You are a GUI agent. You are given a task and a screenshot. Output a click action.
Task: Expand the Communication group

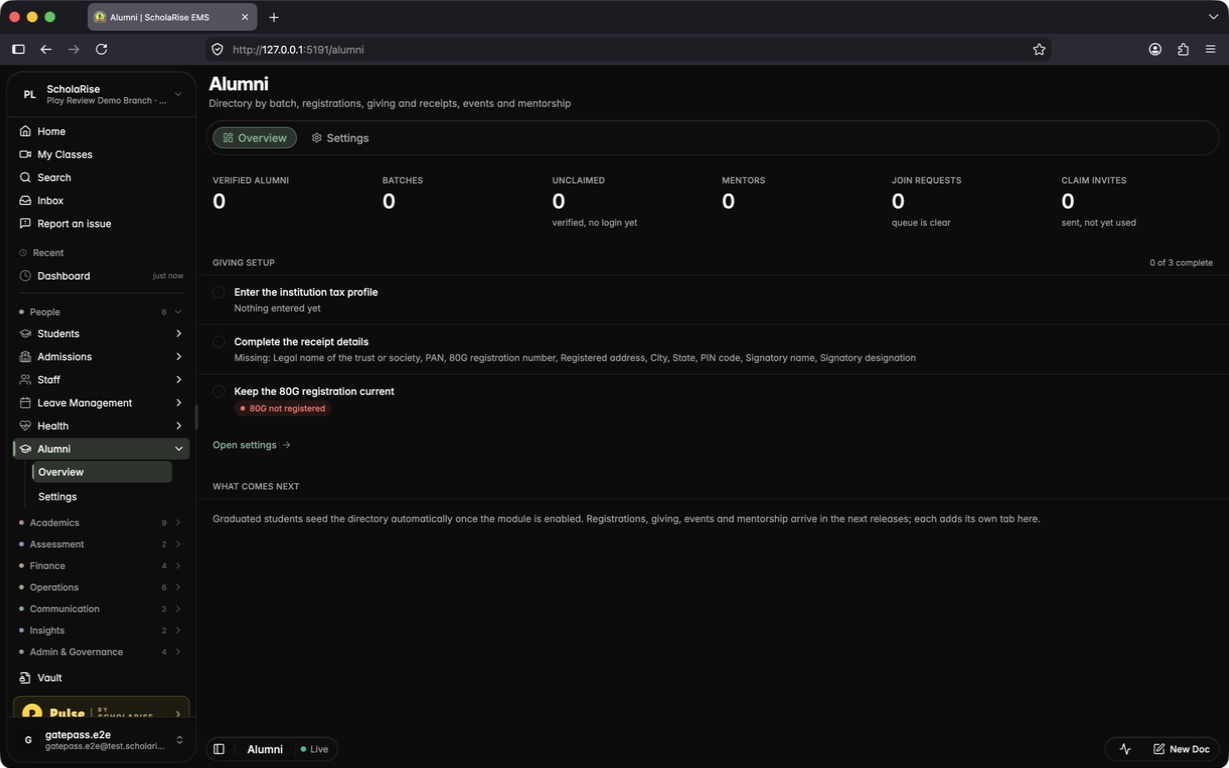101,608
